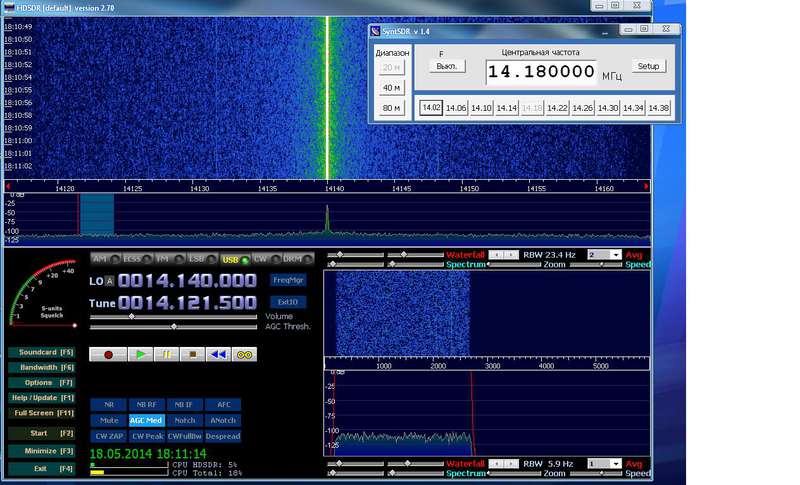This screenshot has height=485, width=800.
Task: Rewind using the blue double-arrow button
Action: [218, 354]
